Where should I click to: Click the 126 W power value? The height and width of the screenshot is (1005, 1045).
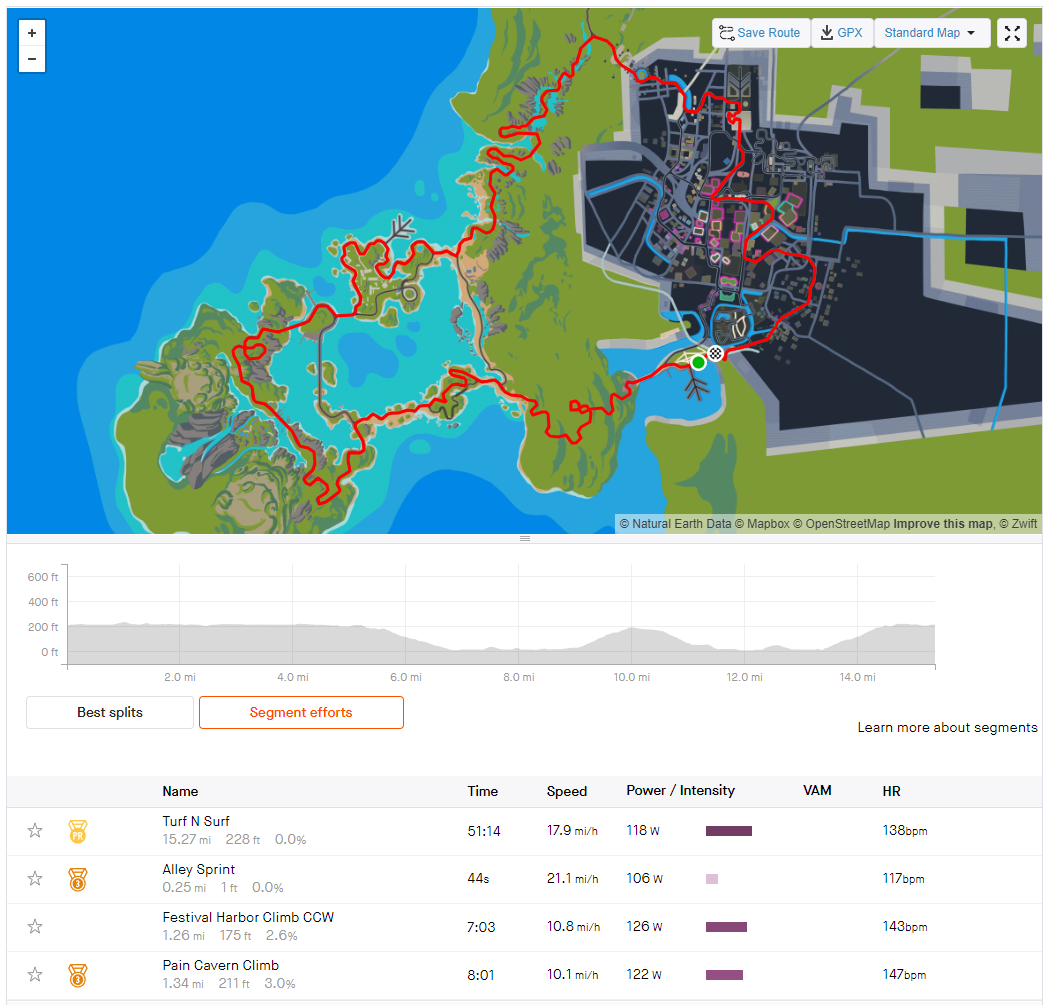pos(644,926)
